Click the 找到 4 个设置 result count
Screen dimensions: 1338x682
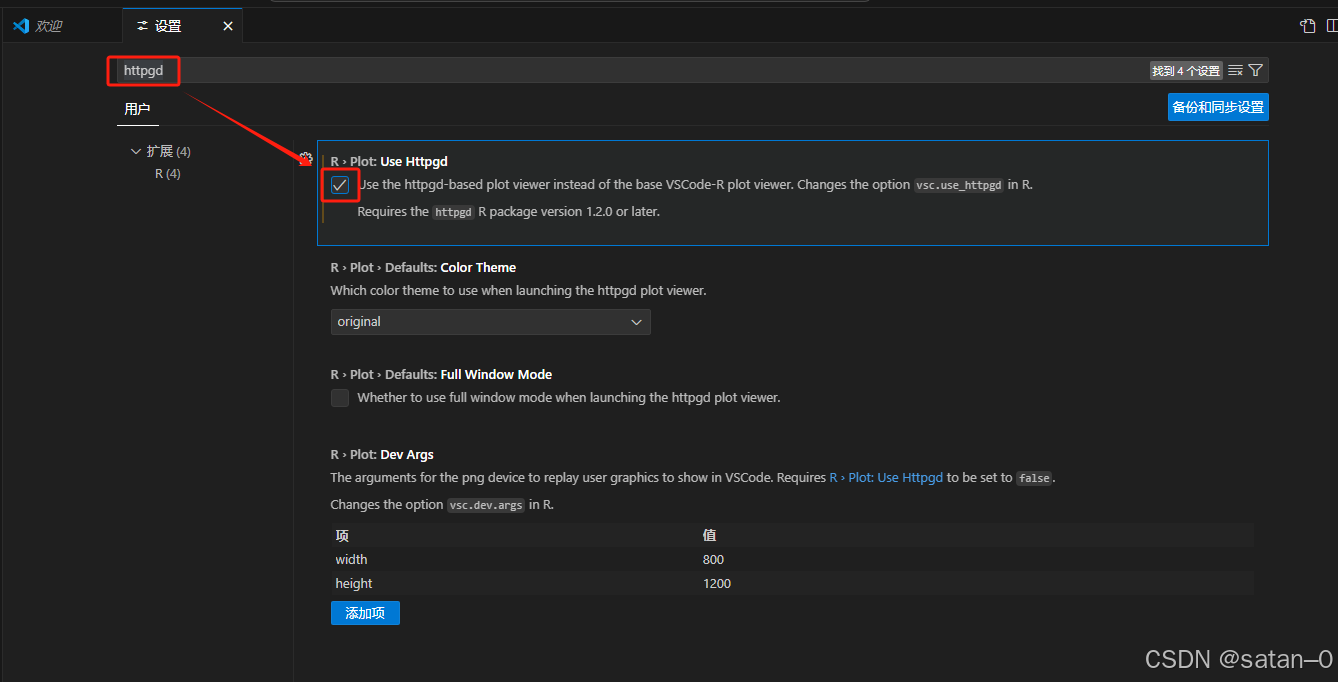click(1186, 71)
